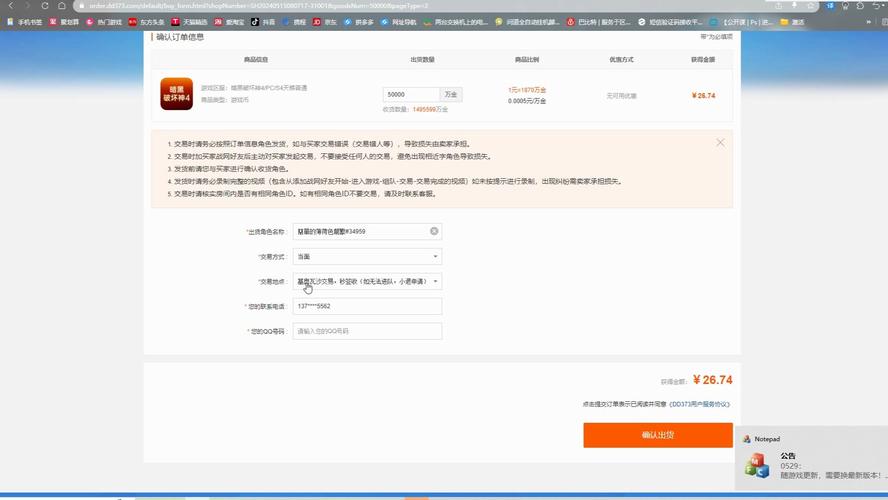Open the DD373用户服务协议 link
Viewport: 888px width, 500px height.
pyautogui.click(x=699, y=404)
